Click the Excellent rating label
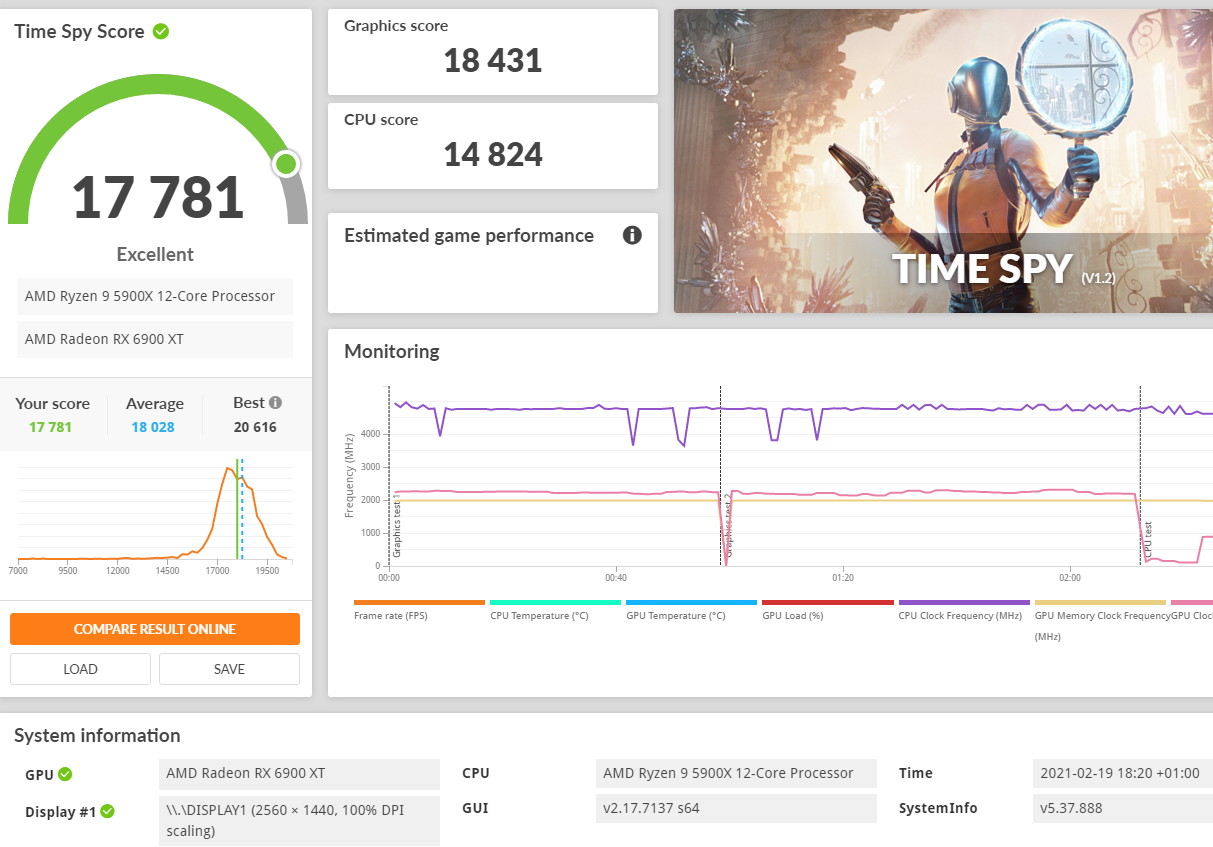Image resolution: width=1213 pixels, height=847 pixels. (x=155, y=255)
